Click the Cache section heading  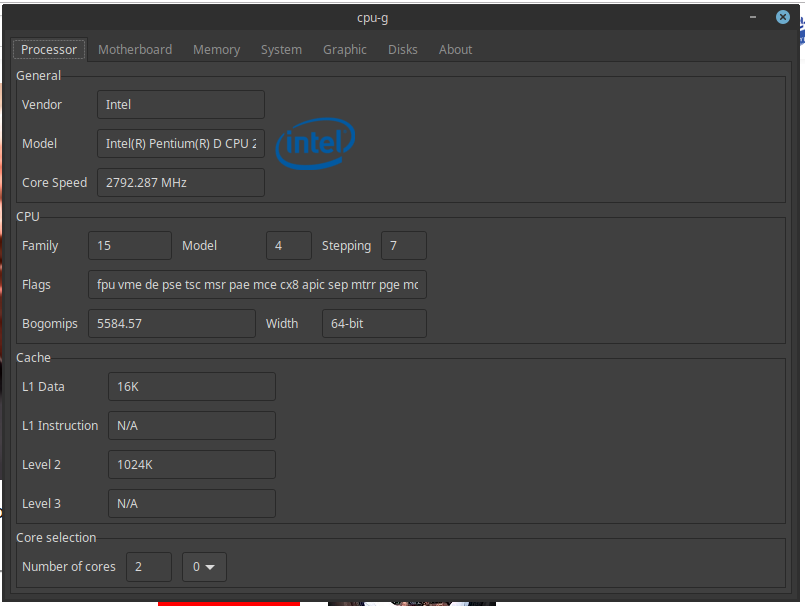point(33,358)
